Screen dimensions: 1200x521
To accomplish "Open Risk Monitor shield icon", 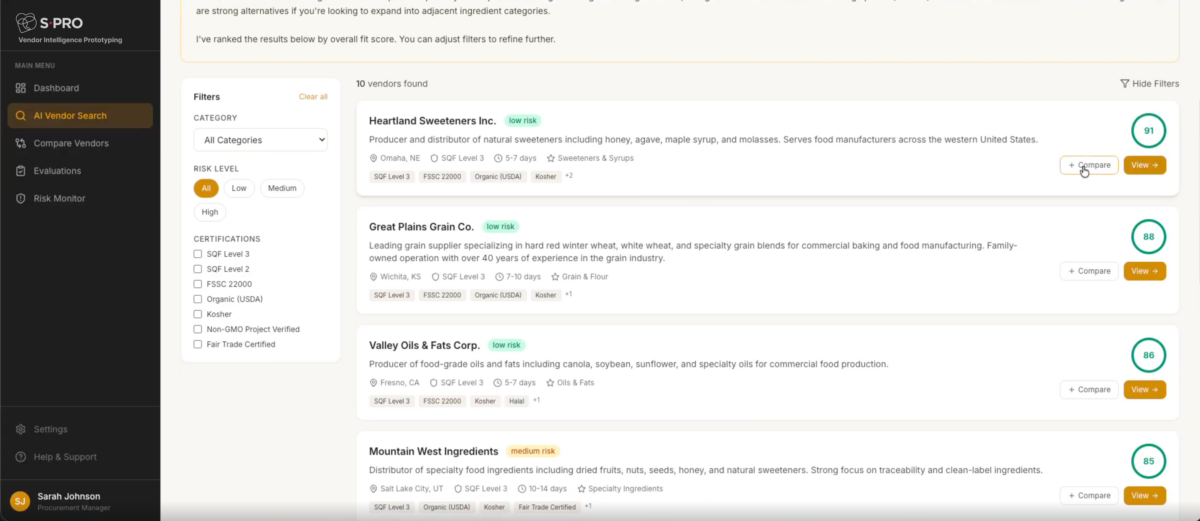I will 21,199.
